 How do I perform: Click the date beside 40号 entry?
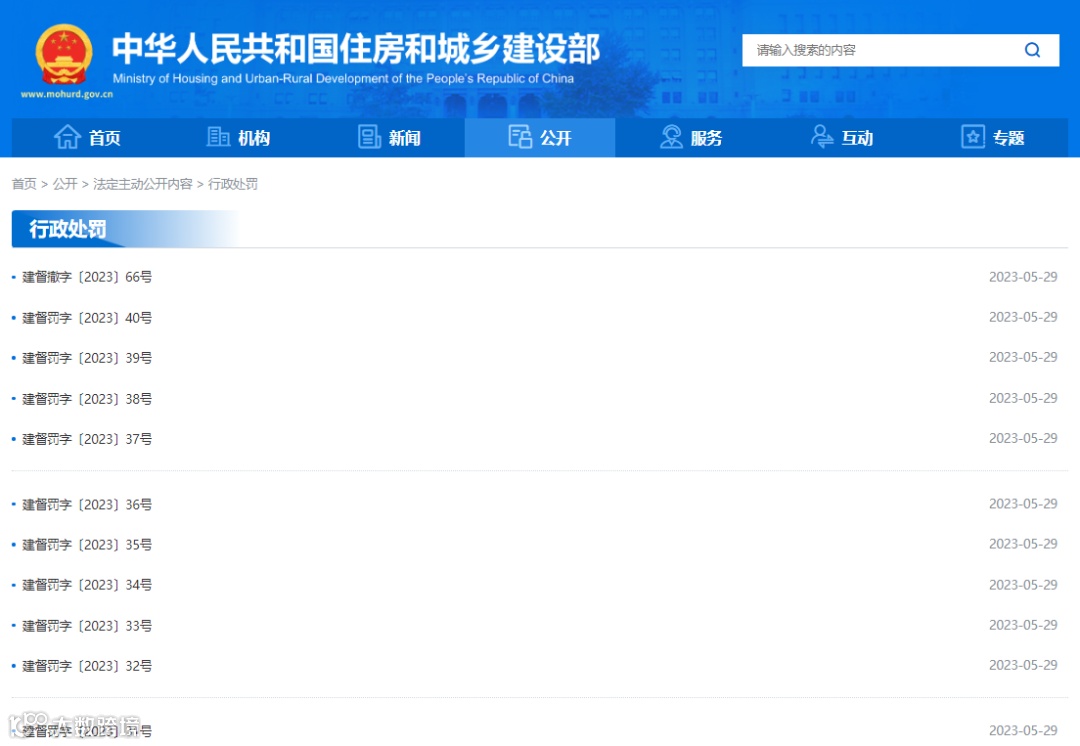(x=1023, y=317)
